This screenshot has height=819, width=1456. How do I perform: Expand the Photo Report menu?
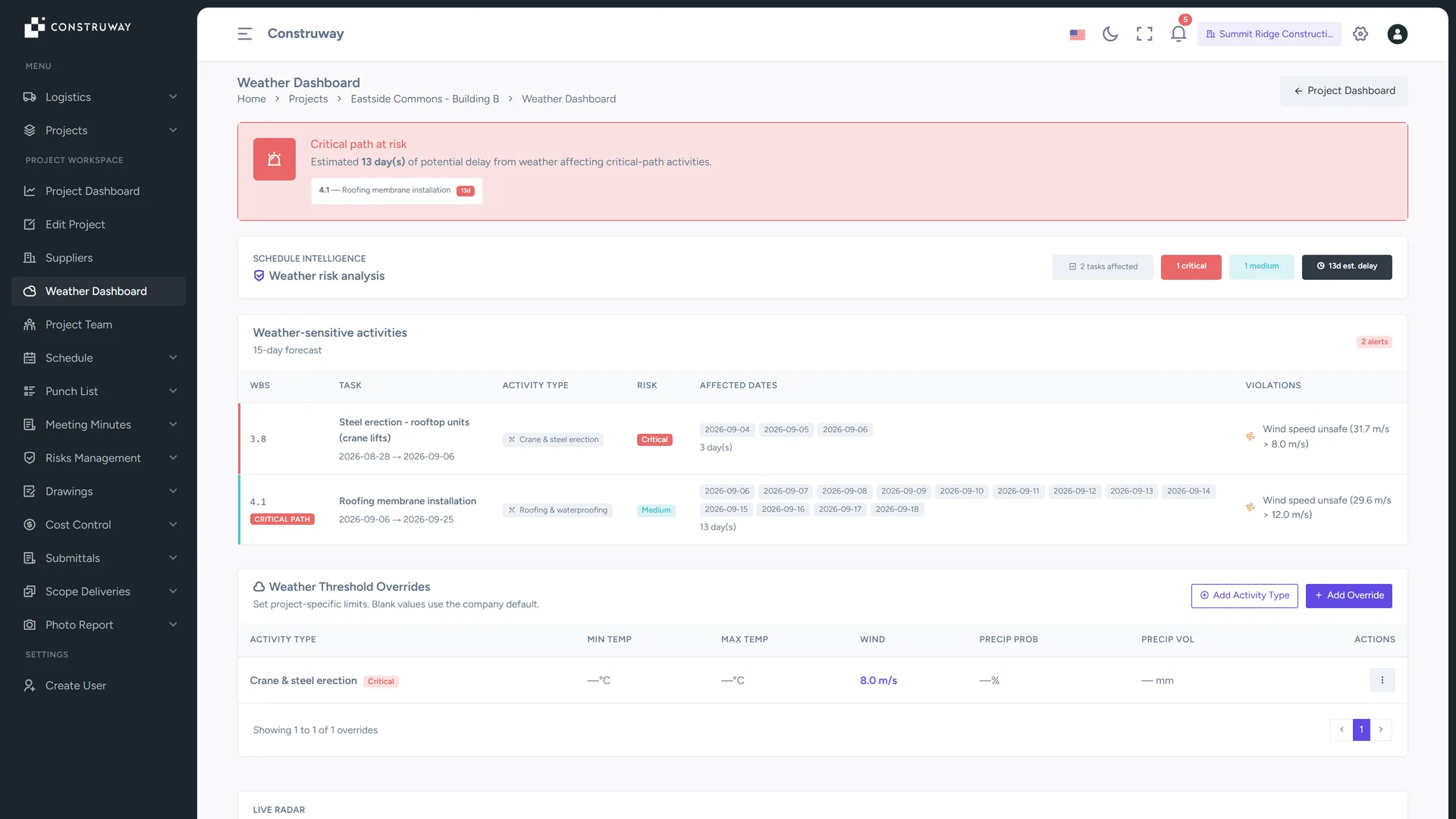click(x=99, y=625)
